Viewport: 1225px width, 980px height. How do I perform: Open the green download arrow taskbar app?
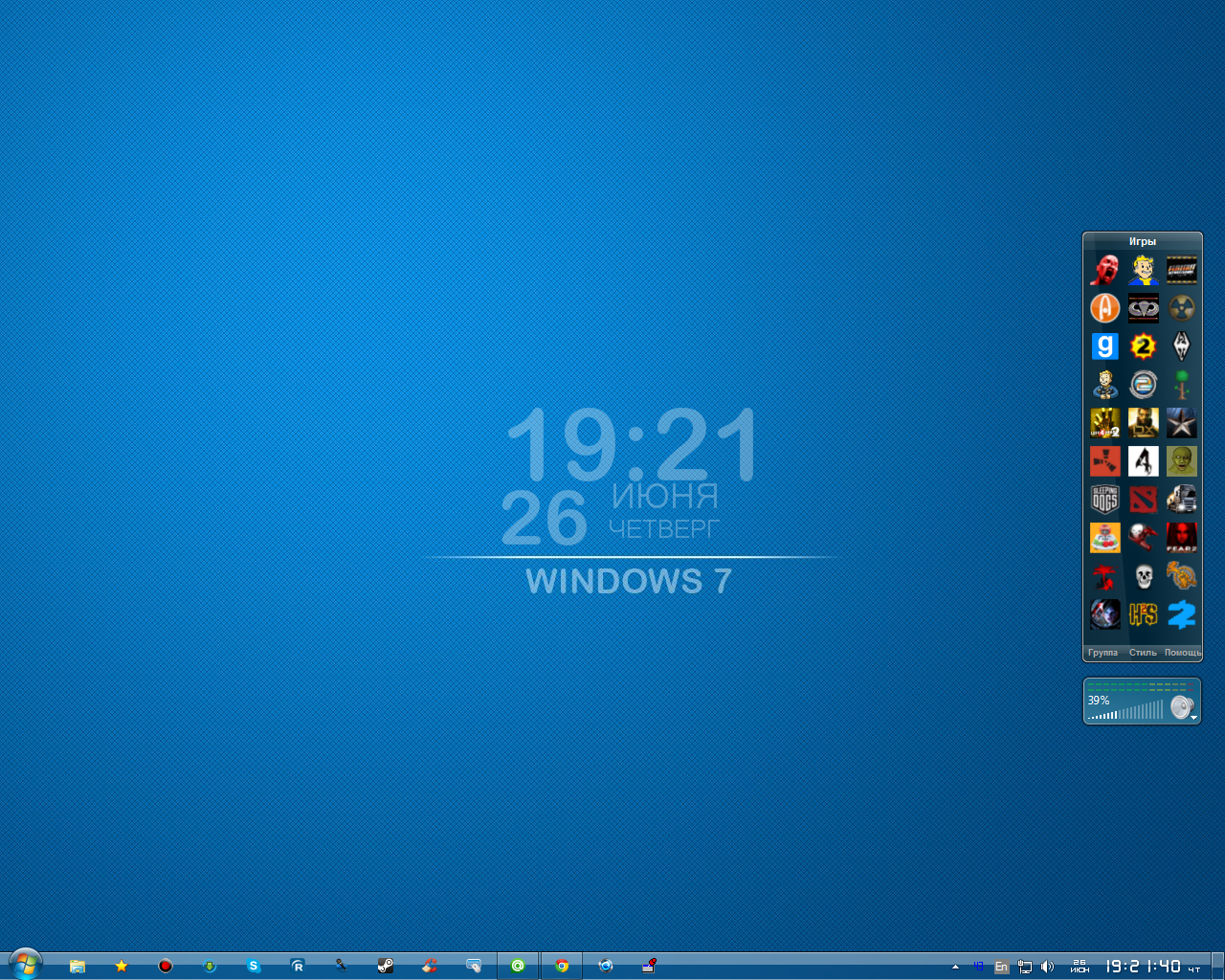(210, 967)
